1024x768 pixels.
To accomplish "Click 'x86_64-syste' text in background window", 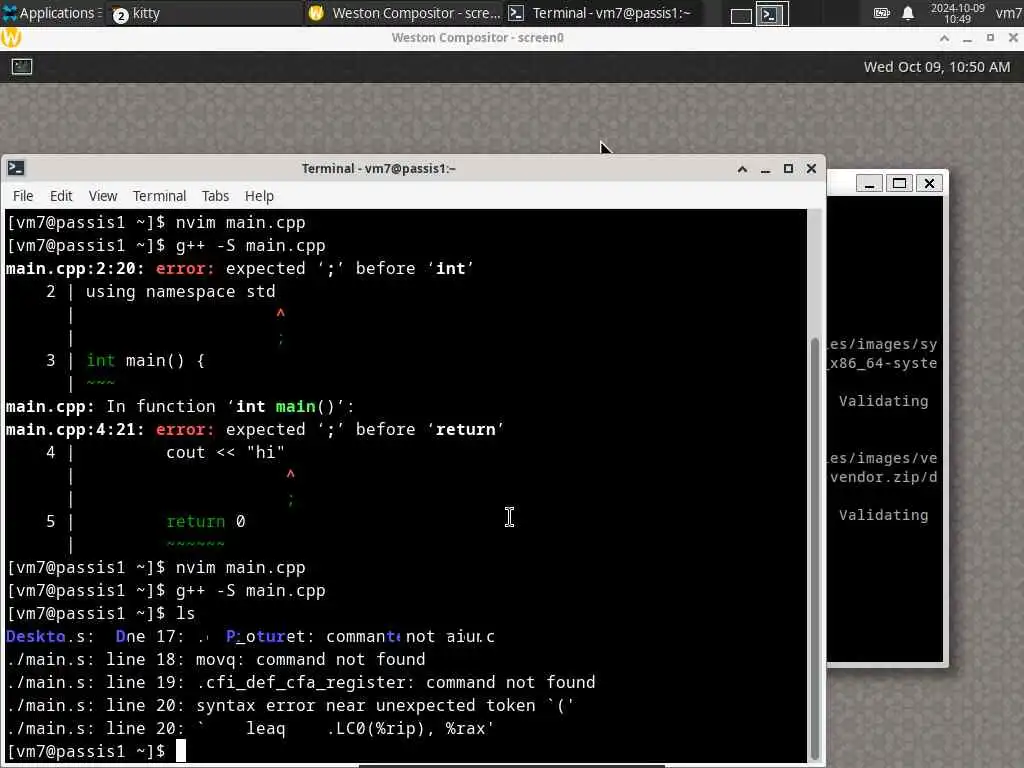I will (883, 363).
